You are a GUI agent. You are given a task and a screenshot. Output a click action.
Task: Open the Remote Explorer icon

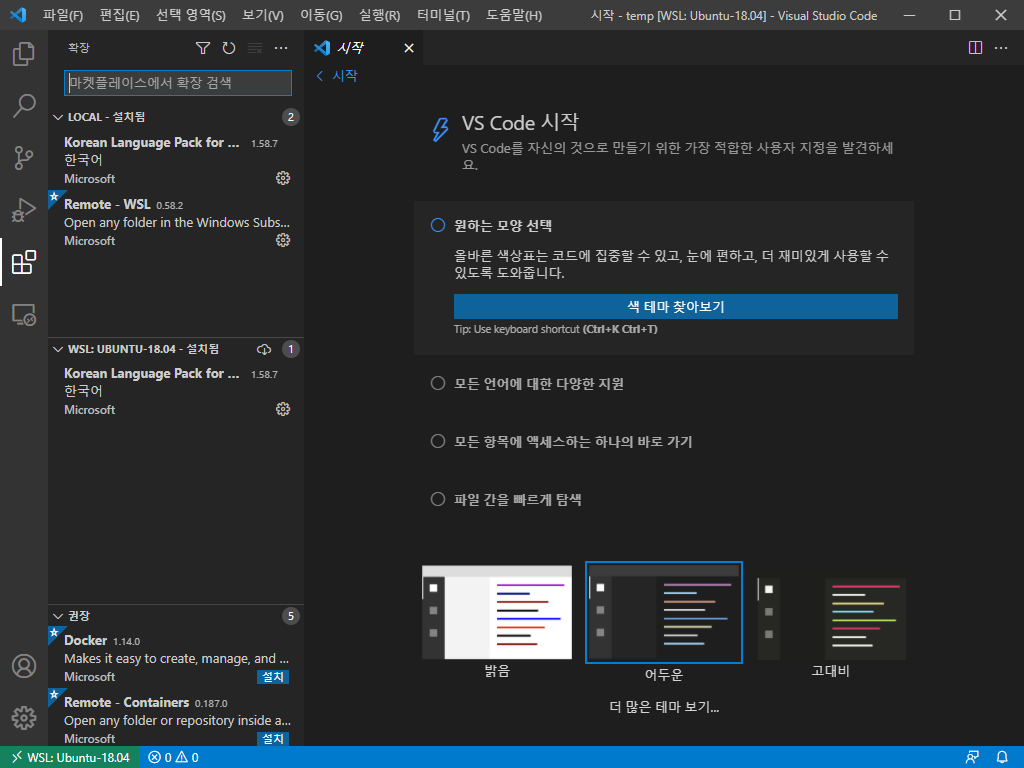point(24,315)
